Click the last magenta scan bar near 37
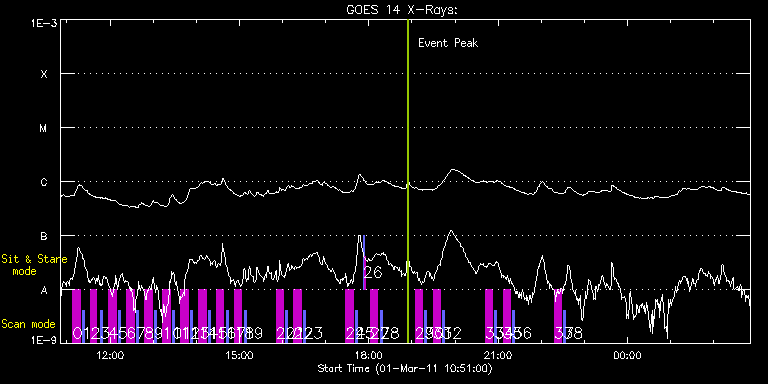 [x=558, y=316]
